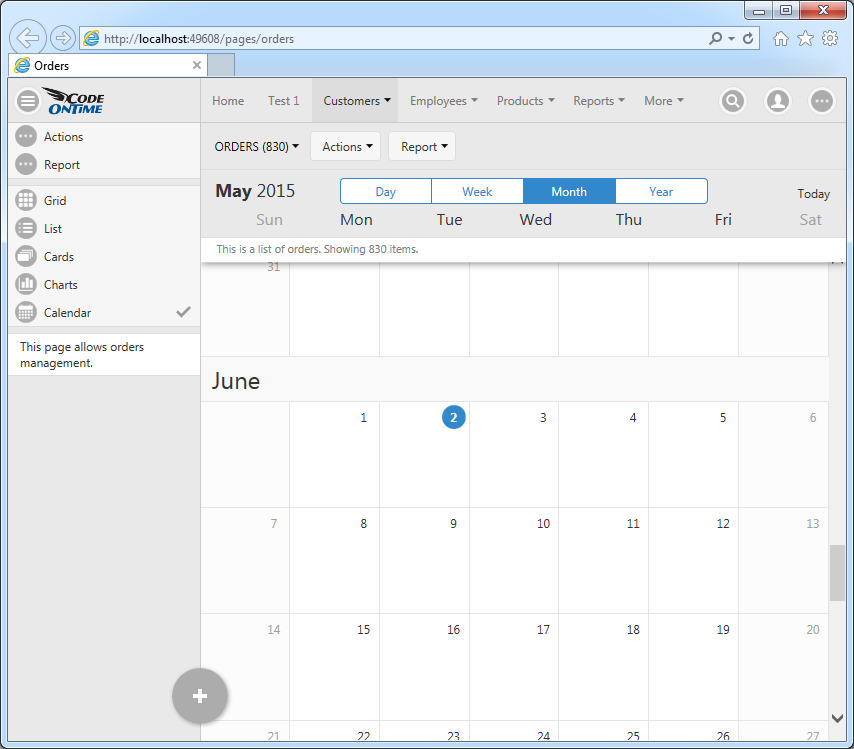Click the search magnifier in address bar
Viewport: 854px width, 749px height.
[715, 38]
